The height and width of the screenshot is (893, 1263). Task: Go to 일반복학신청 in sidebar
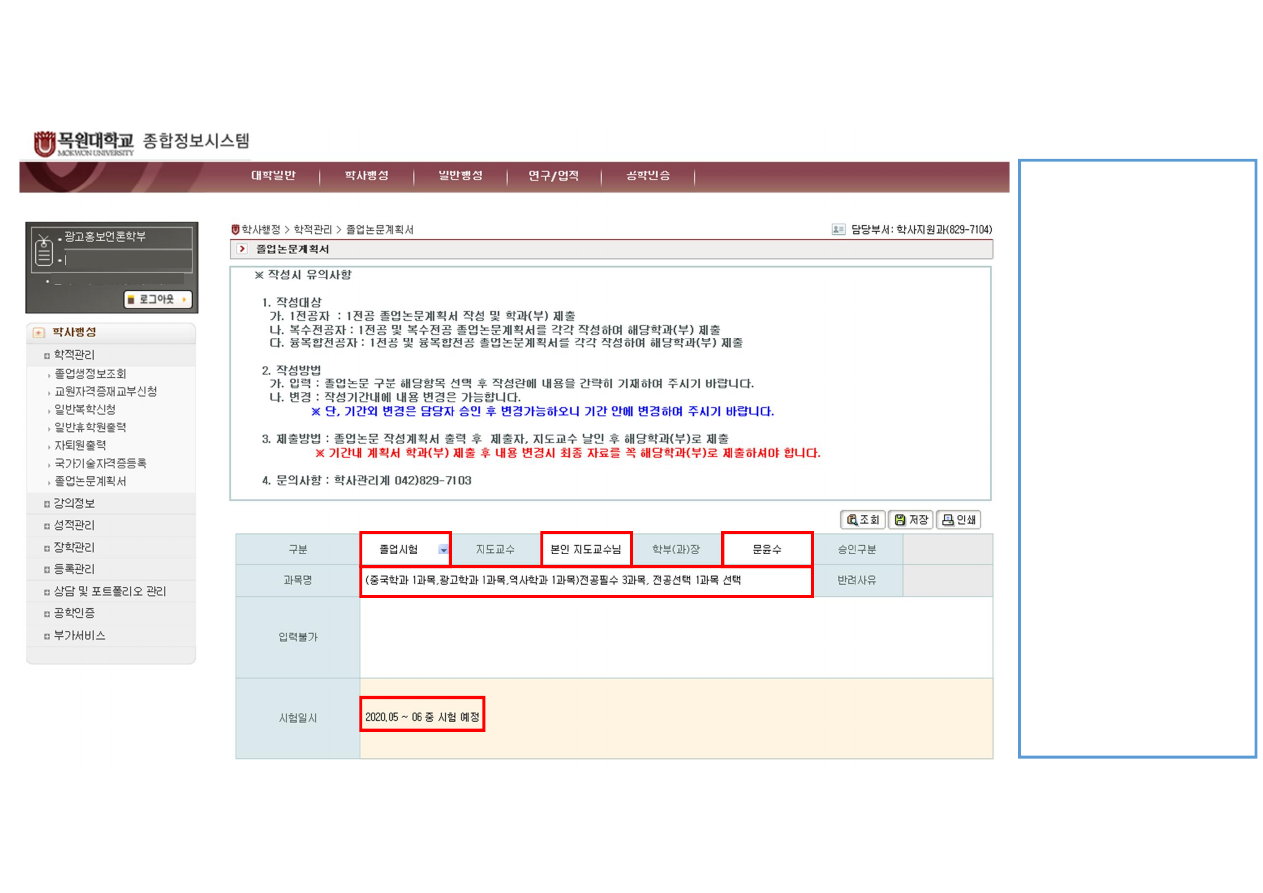(x=85, y=410)
